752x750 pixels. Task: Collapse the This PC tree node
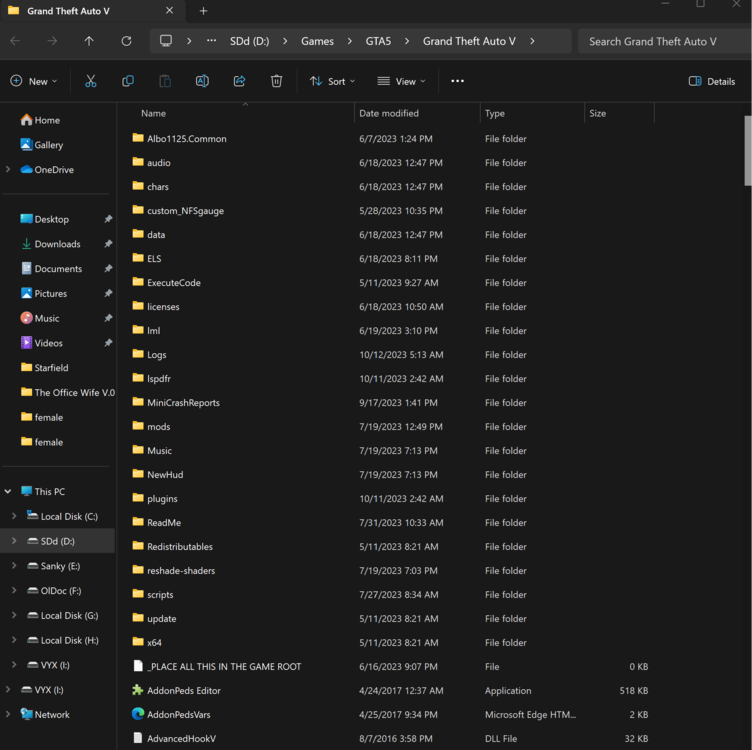point(8,492)
